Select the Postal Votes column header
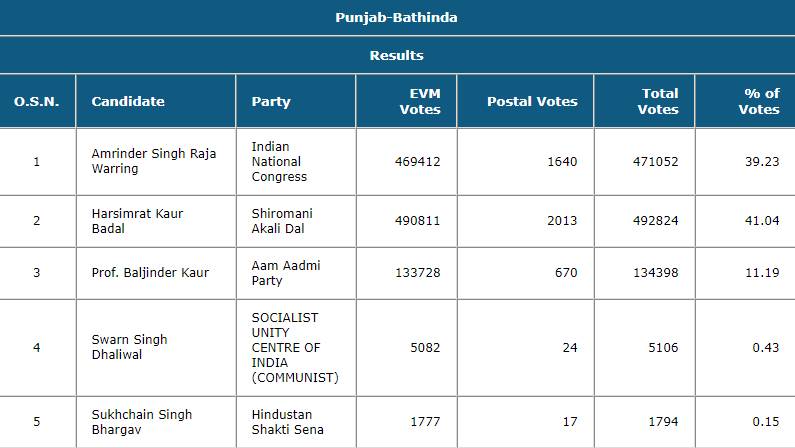Screen dimensions: 795x448 point(532,101)
